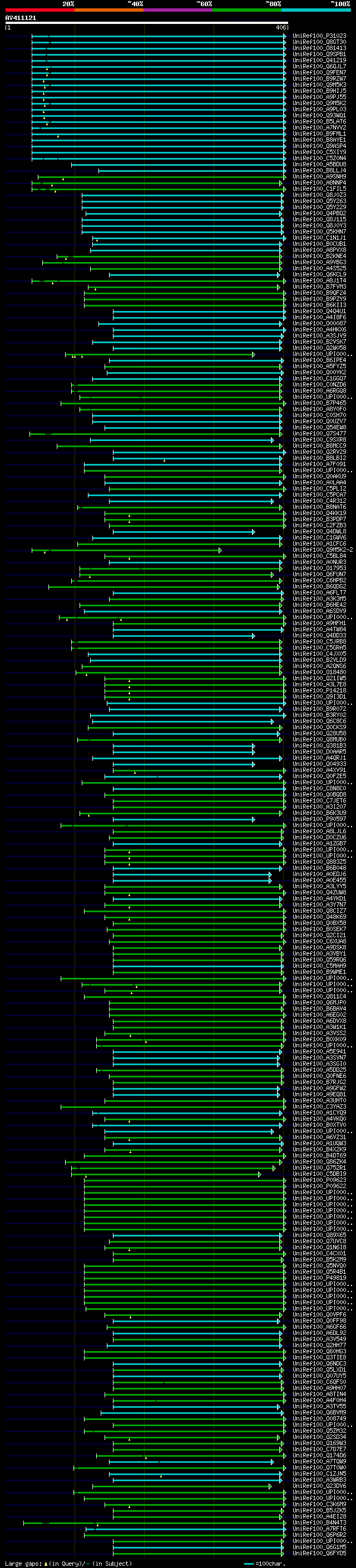Viewport: 356px width, 1568px height.
Task: Open hit UniRef100_A4TW84
Action: pos(319,630)
